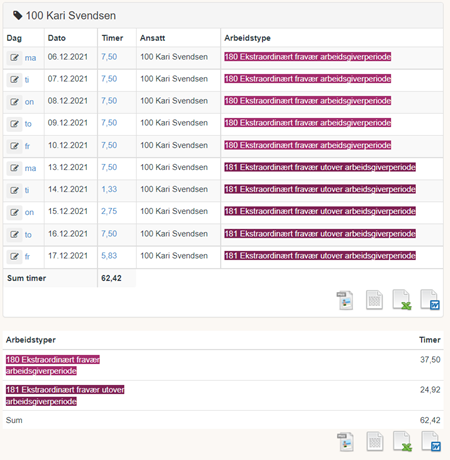Click the Dato column header
The width and height of the screenshot is (450, 460).
click(x=57, y=38)
